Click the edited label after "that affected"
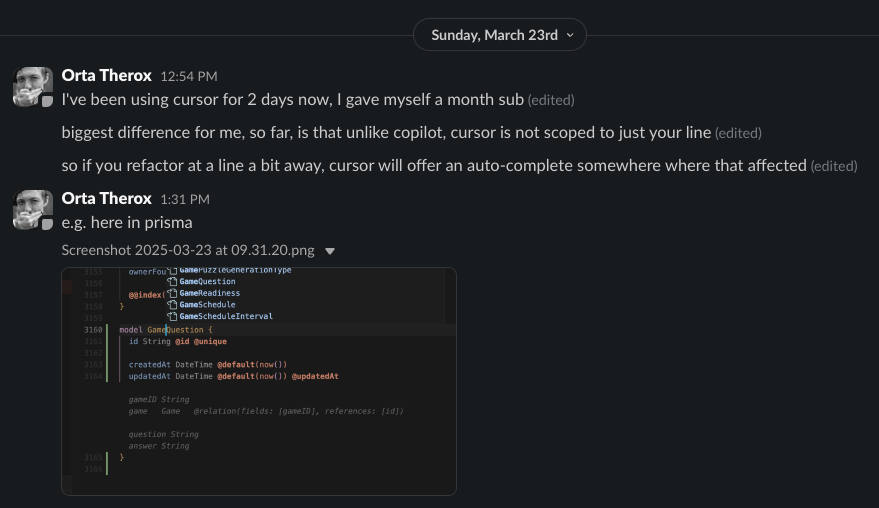Viewport: 879px width, 508px height. pos(834,166)
